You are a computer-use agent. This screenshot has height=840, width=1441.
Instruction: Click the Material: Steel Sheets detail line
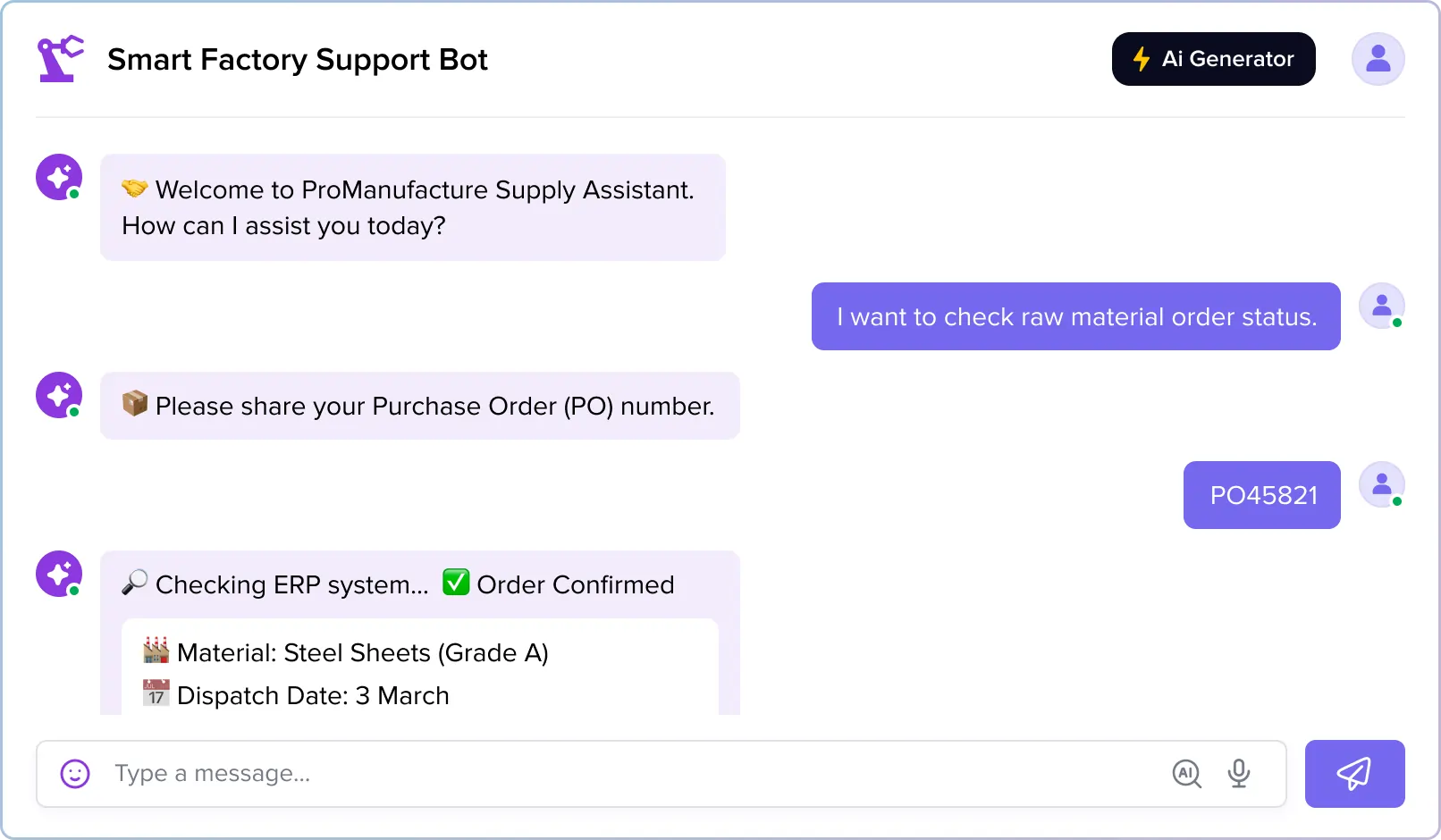[346, 652]
